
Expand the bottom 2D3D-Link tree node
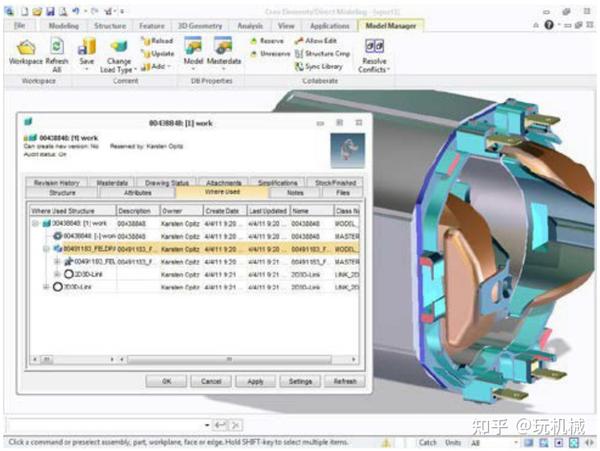click(46, 287)
